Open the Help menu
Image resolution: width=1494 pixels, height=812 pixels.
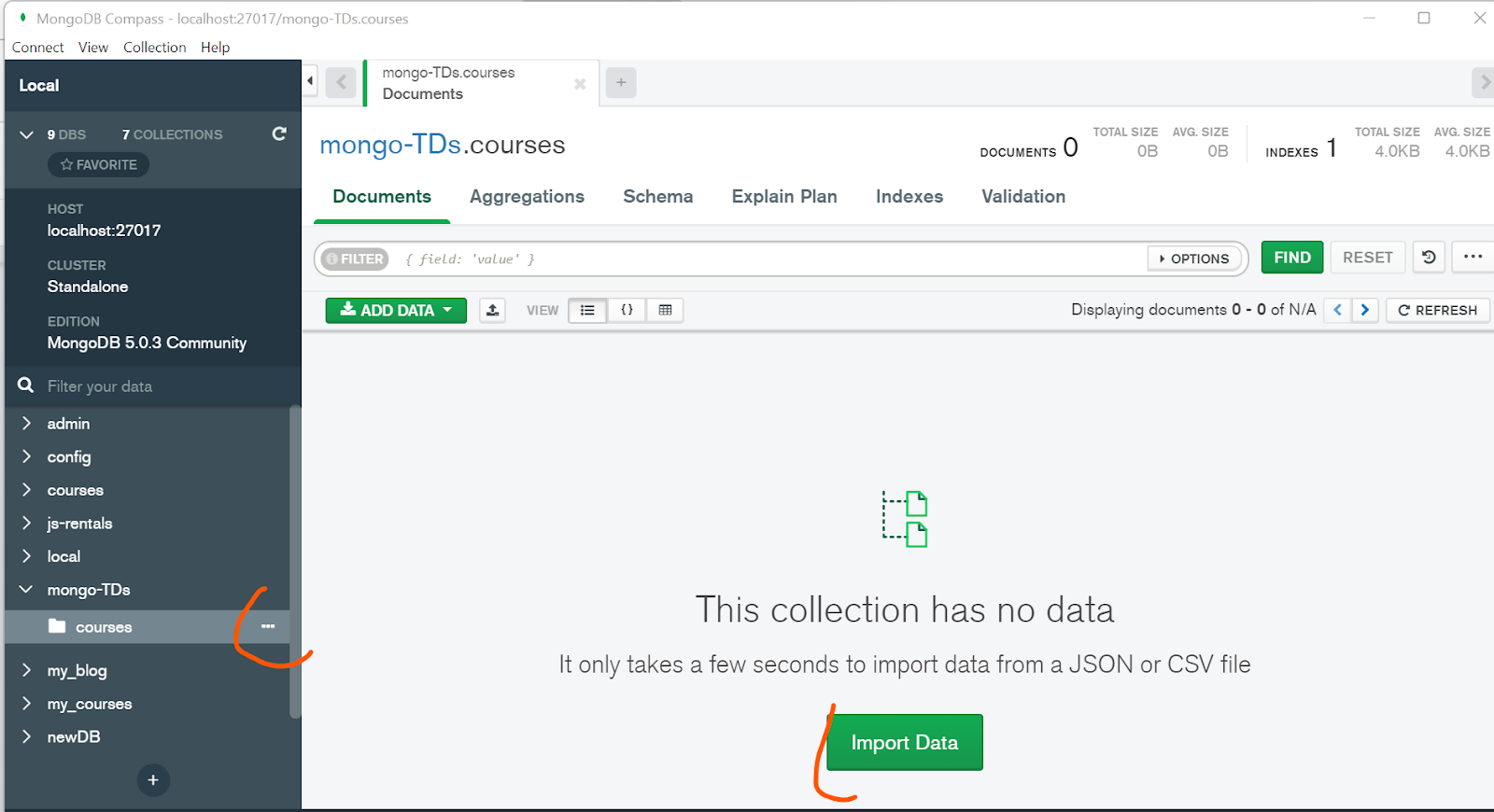point(215,48)
